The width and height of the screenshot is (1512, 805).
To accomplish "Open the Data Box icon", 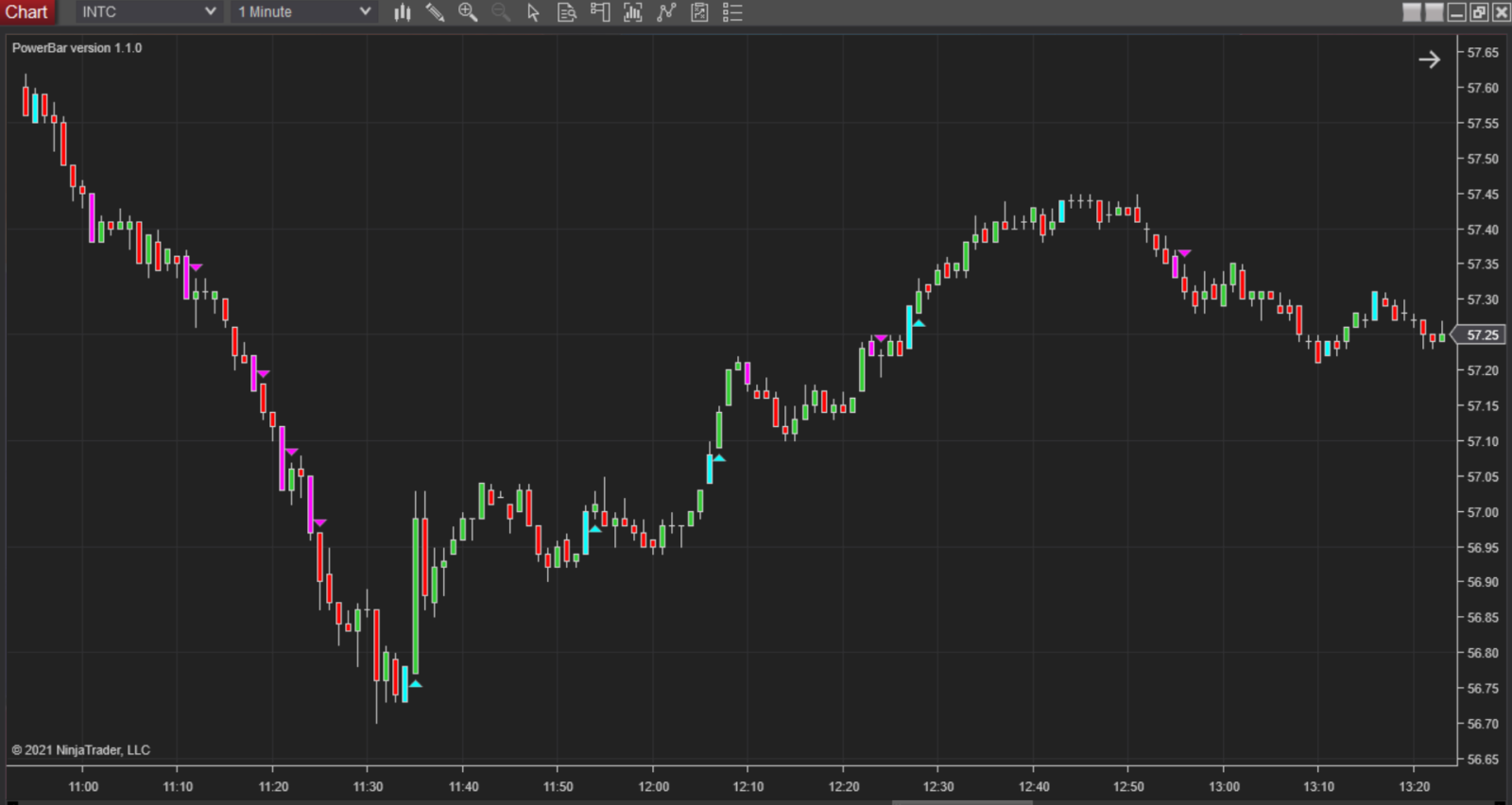I will point(567,12).
